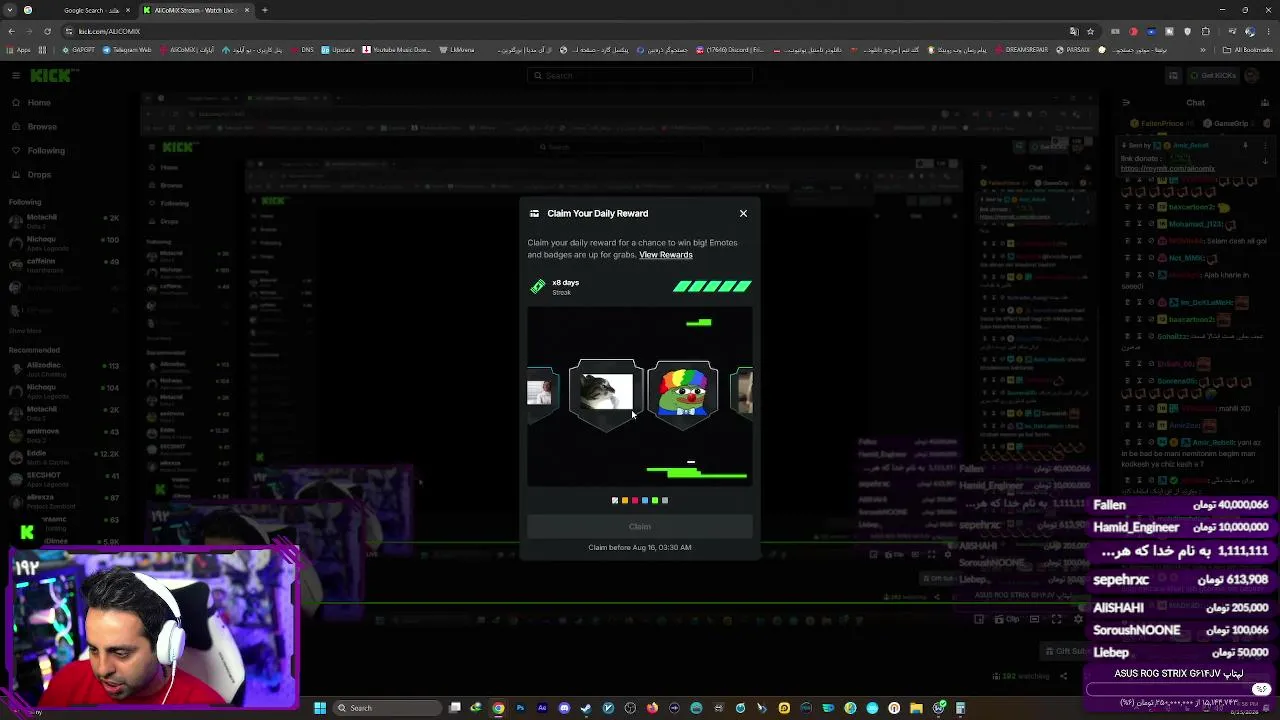
Task: Open Chrome three-dot menu
Action: coord(1269,31)
